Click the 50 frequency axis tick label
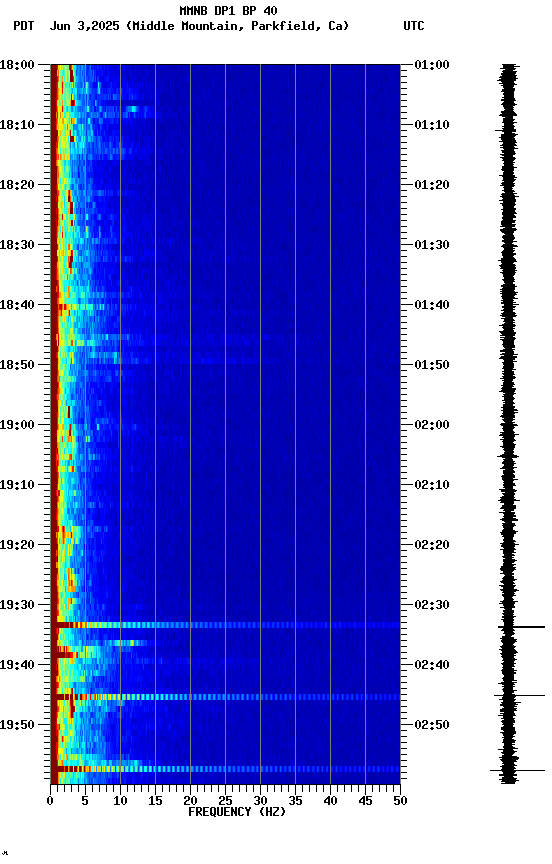The height and width of the screenshot is (864, 552). pos(401,801)
